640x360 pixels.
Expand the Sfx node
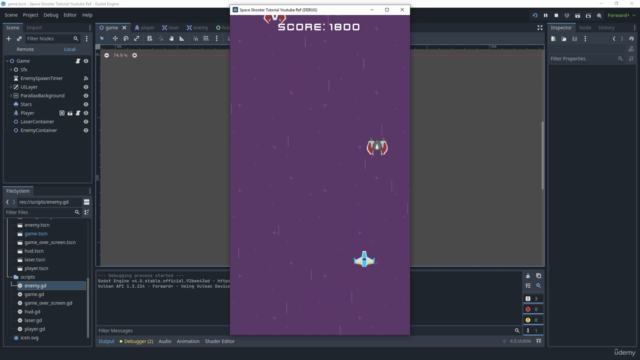(x=11, y=70)
